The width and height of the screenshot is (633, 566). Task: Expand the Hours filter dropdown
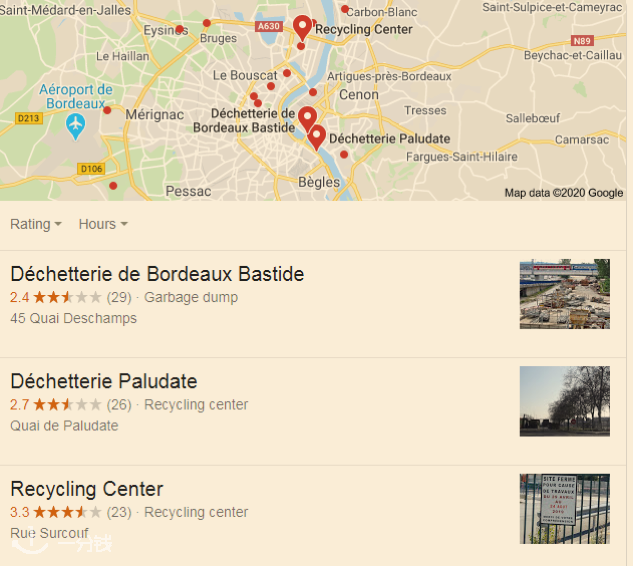click(103, 224)
